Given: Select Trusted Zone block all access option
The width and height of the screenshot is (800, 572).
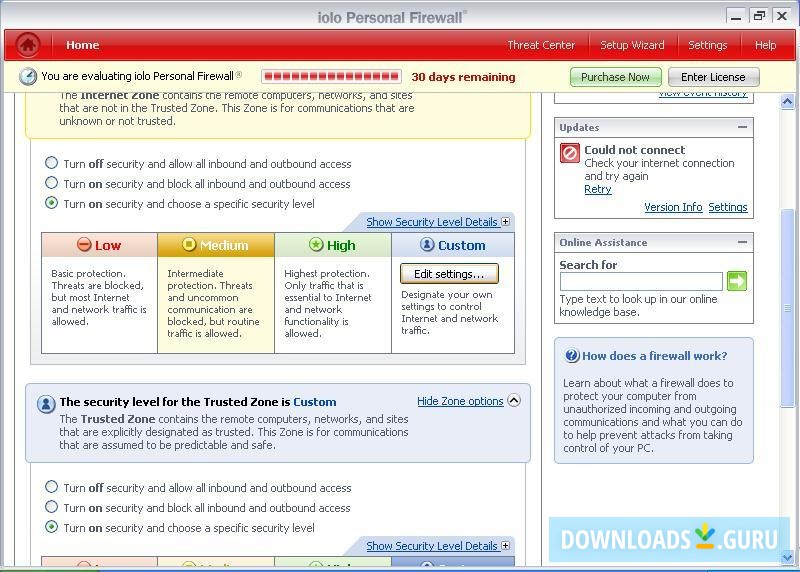Looking at the screenshot, I should tap(51, 507).
